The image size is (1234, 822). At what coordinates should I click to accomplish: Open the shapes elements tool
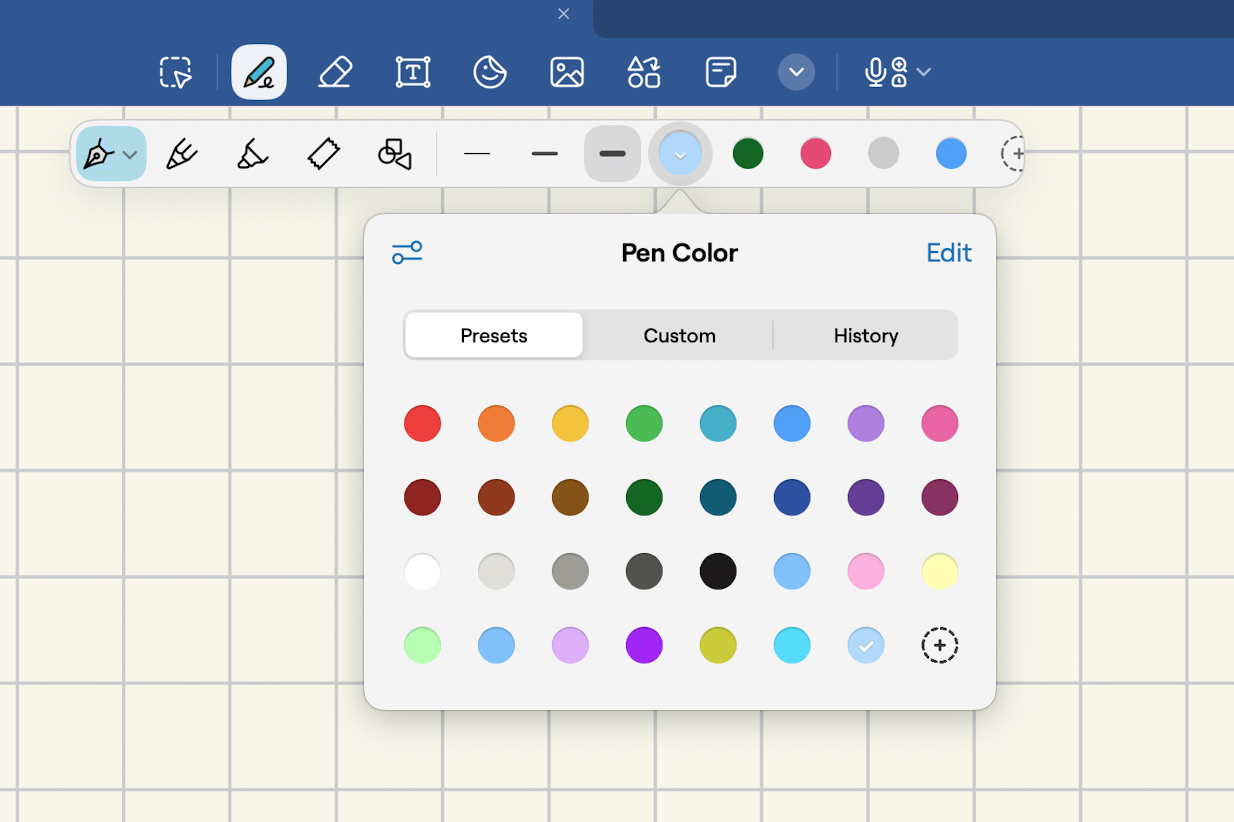pyautogui.click(x=644, y=72)
